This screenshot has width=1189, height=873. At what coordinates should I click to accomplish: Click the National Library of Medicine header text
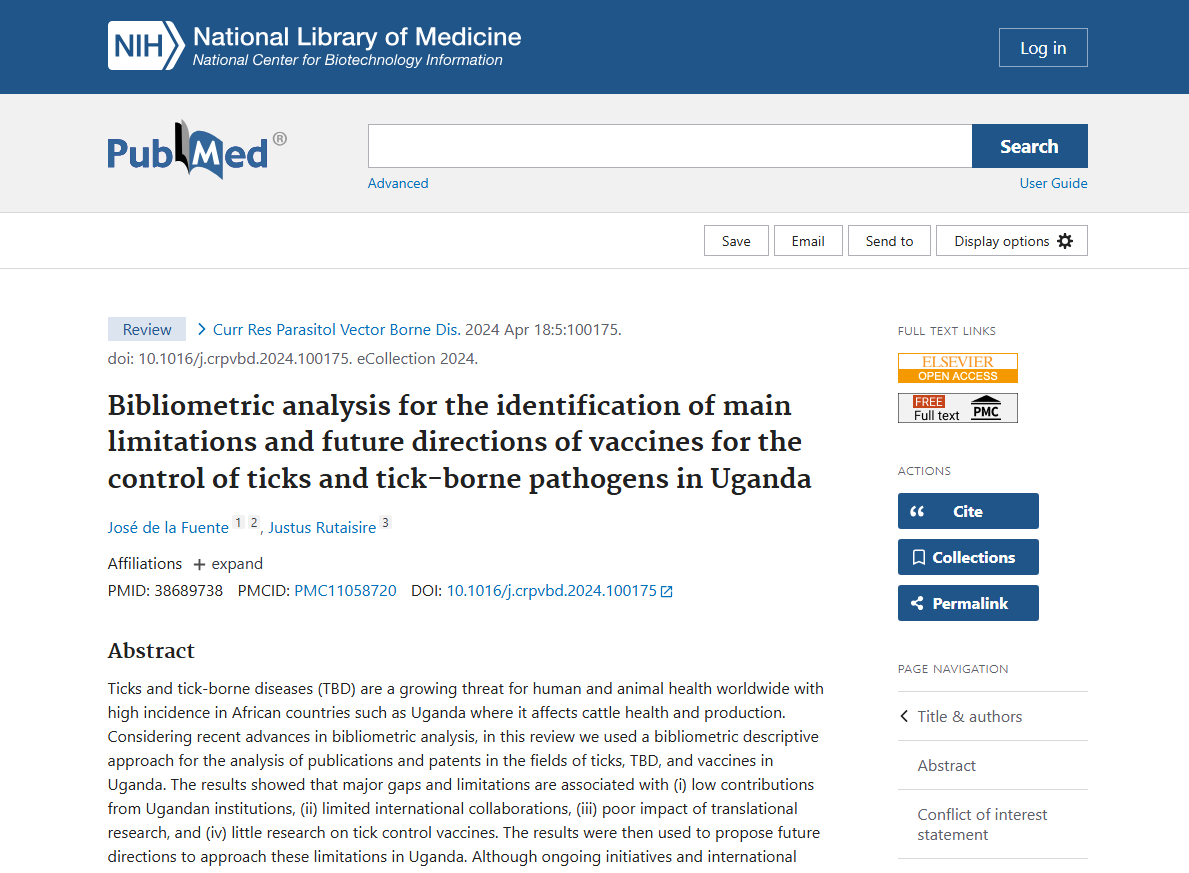click(x=357, y=36)
